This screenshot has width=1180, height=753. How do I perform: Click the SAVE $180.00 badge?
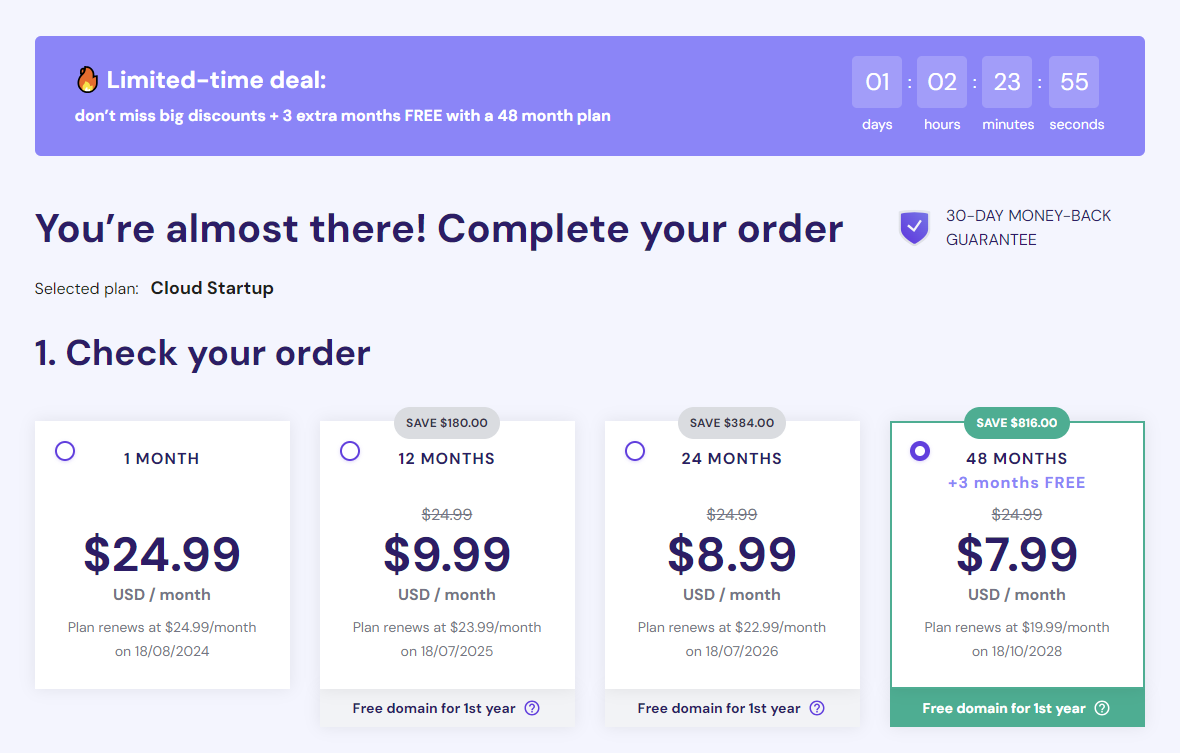click(x=446, y=423)
